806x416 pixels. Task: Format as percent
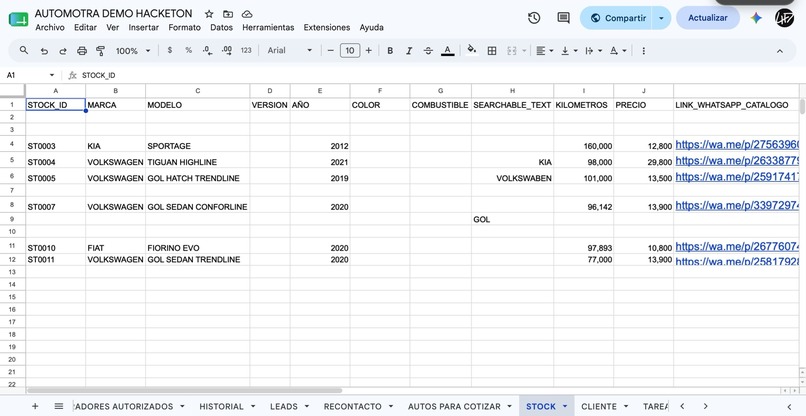[189, 50]
